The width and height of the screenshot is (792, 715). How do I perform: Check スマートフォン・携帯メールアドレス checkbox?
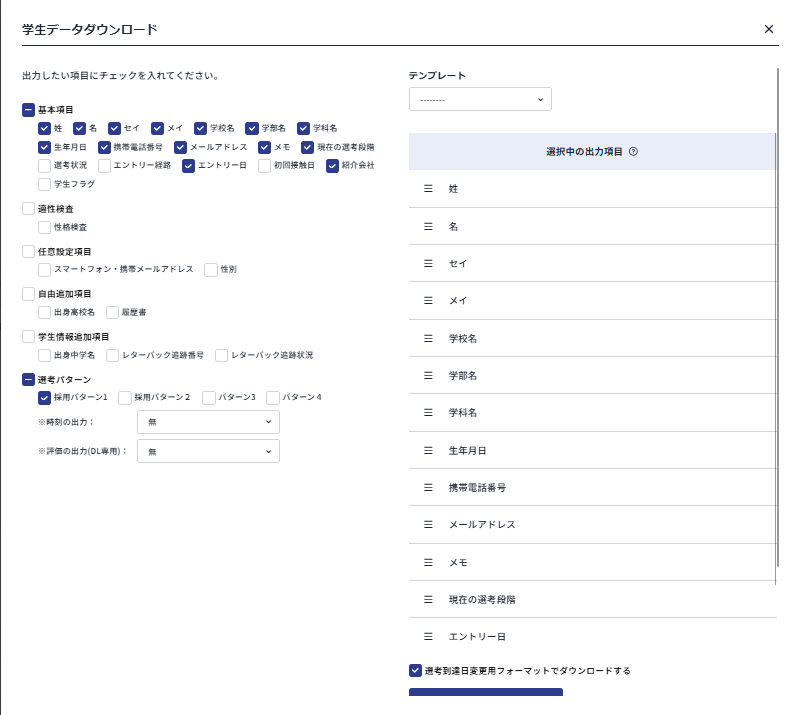pos(44,270)
